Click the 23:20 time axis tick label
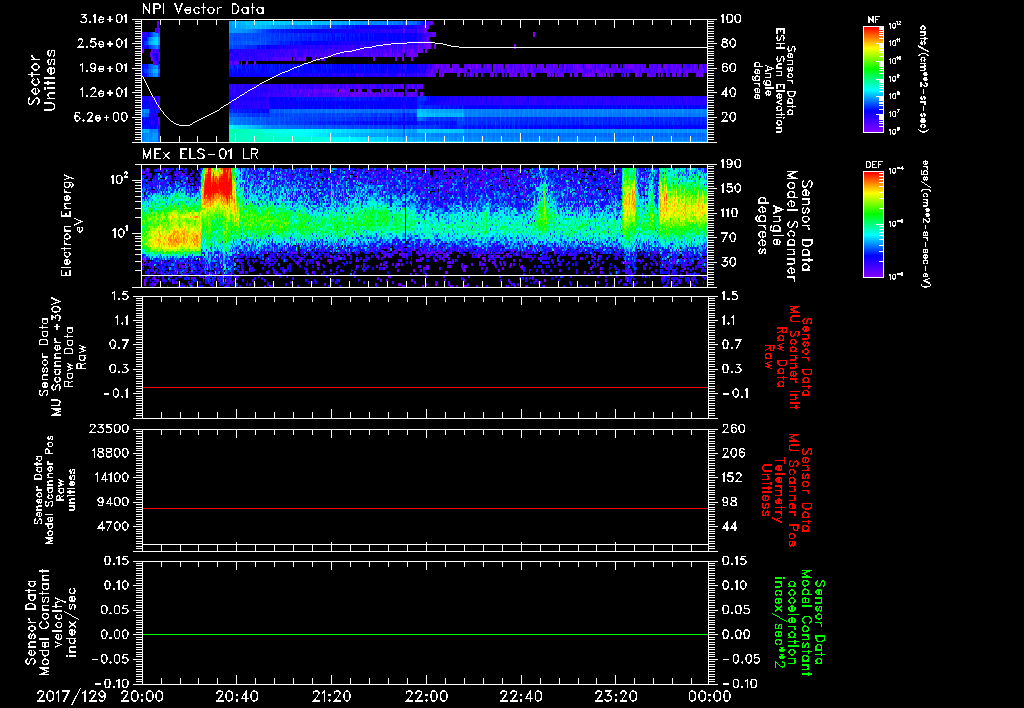The height and width of the screenshot is (708, 1024). 616,694
